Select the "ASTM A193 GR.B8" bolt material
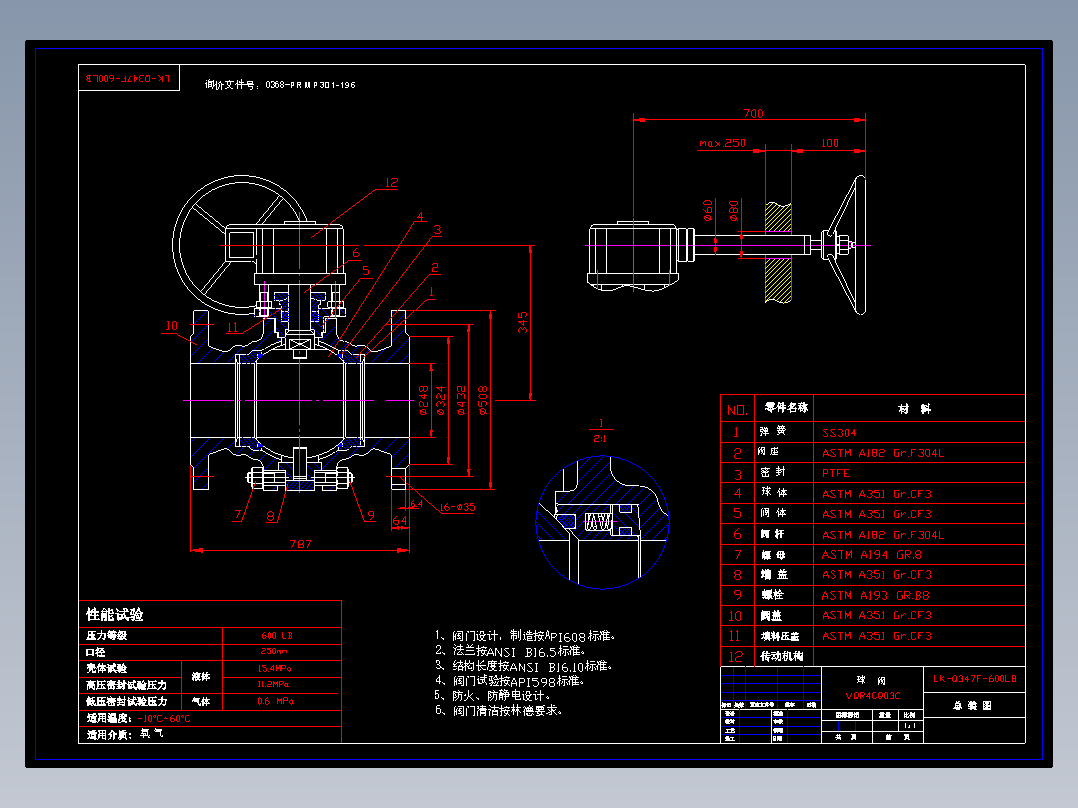Viewport: 1078px width, 808px height. coord(876,596)
